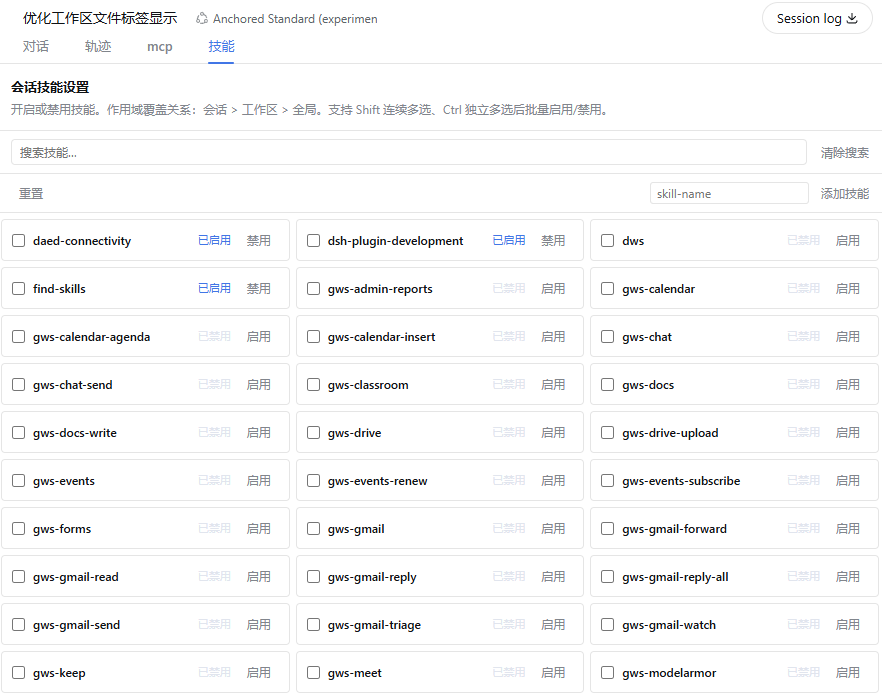Click the gws-docs-write skill name
This screenshot has height=694, width=882.
coord(75,432)
